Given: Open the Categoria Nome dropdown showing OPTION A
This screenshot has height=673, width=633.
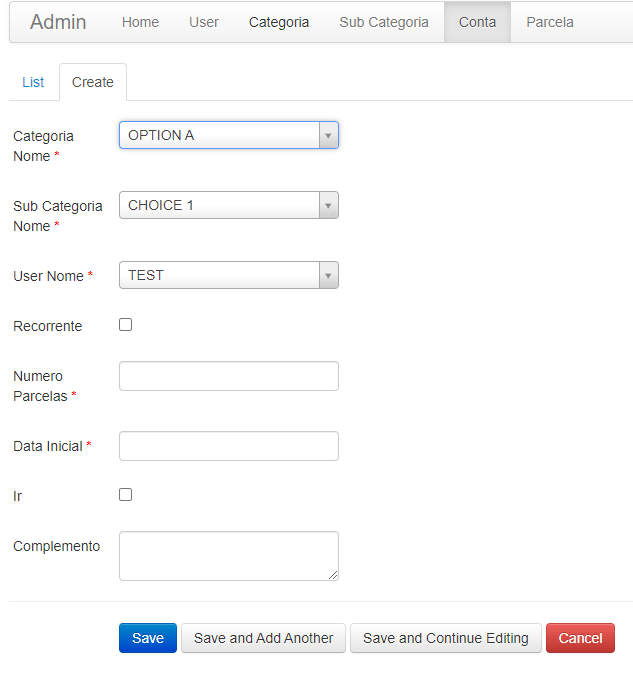Looking at the screenshot, I should click(x=229, y=135).
